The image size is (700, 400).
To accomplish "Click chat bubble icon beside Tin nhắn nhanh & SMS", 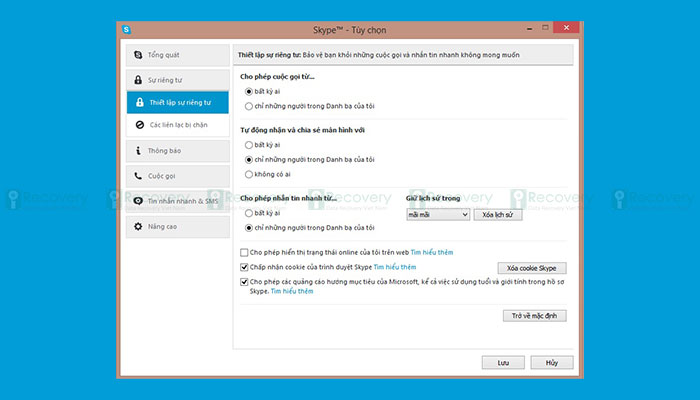I will 138,201.
